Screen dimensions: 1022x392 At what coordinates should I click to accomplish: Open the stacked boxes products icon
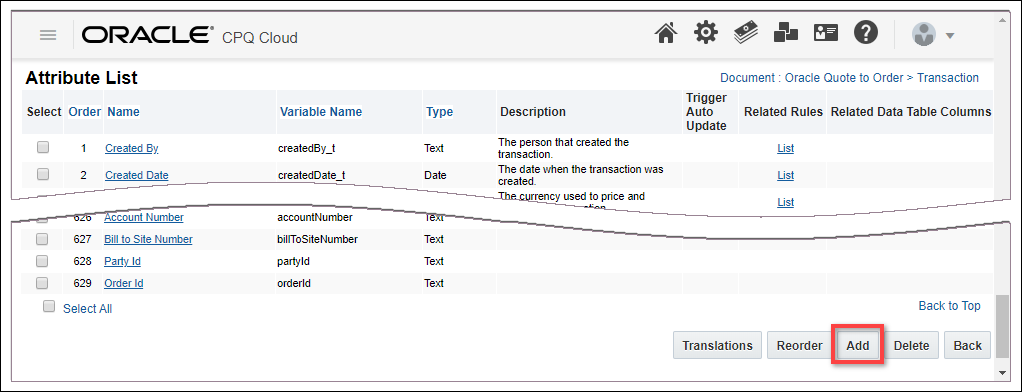point(785,33)
